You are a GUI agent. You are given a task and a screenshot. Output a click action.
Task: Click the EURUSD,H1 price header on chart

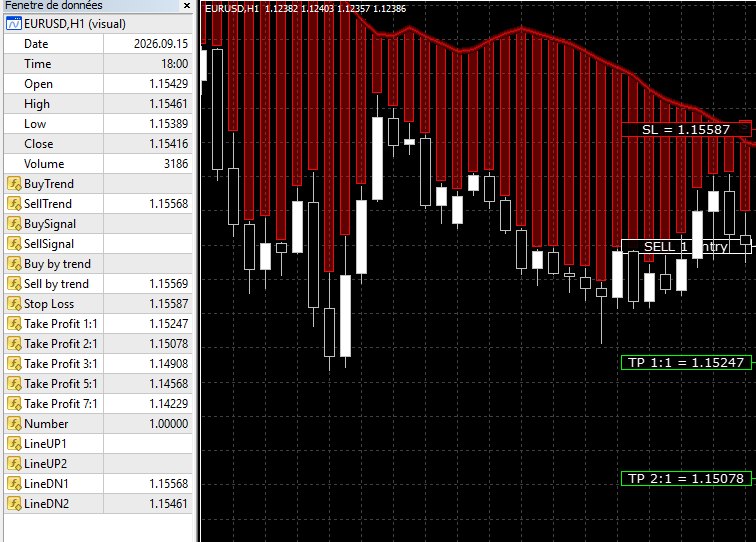306,9
